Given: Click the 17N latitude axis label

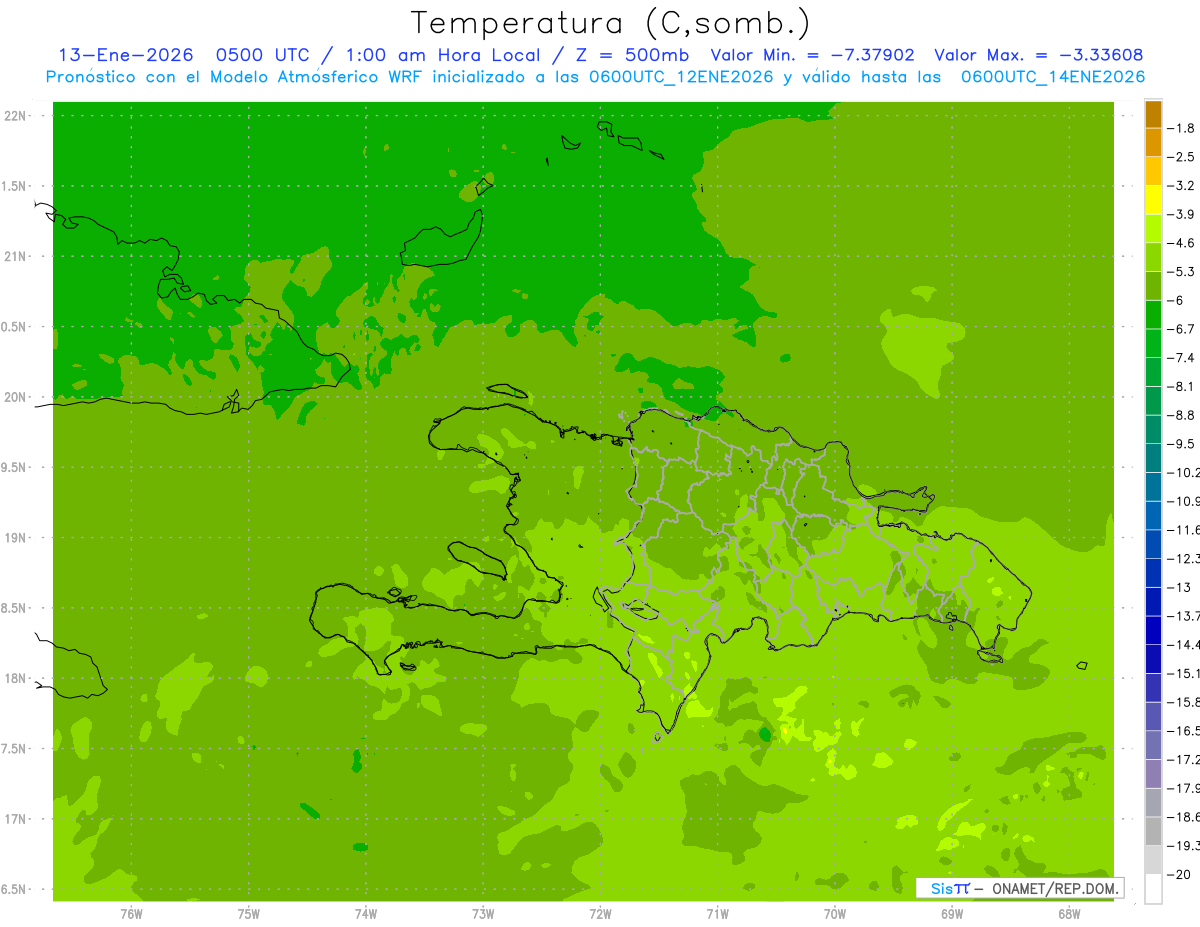Looking at the screenshot, I should 15,819.
